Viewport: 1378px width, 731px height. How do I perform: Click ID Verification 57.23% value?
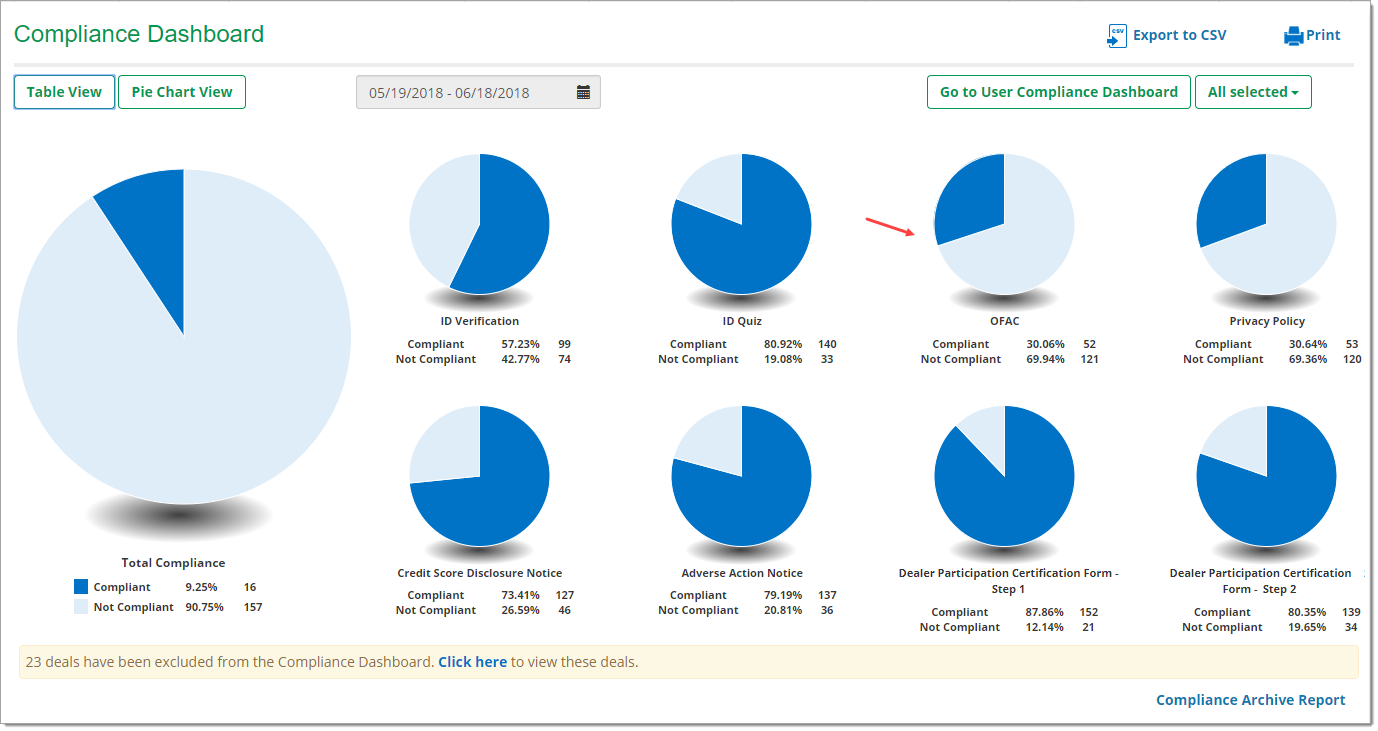pyautogui.click(x=520, y=344)
